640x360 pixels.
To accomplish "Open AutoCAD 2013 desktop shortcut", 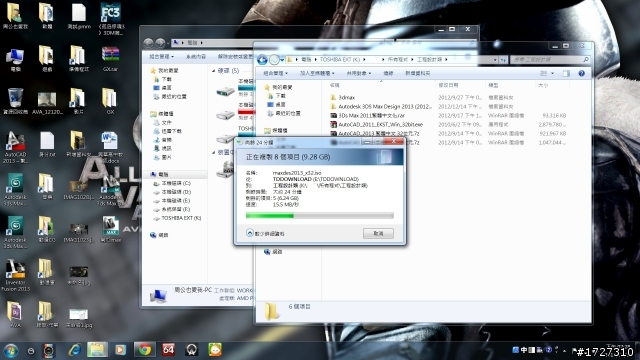I will coord(16,147).
